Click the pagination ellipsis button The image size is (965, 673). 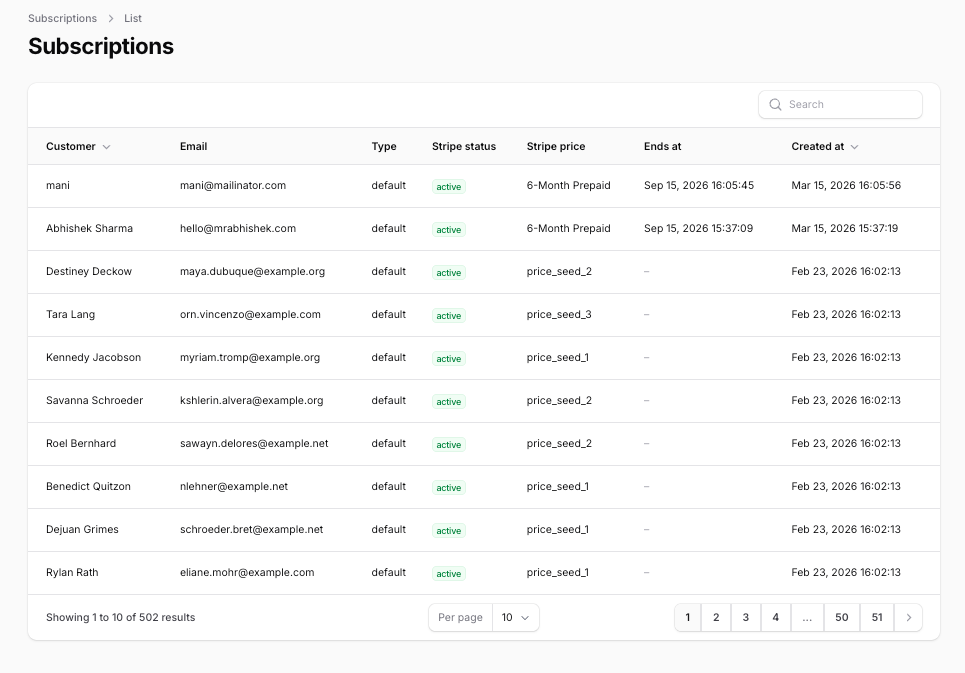807,617
